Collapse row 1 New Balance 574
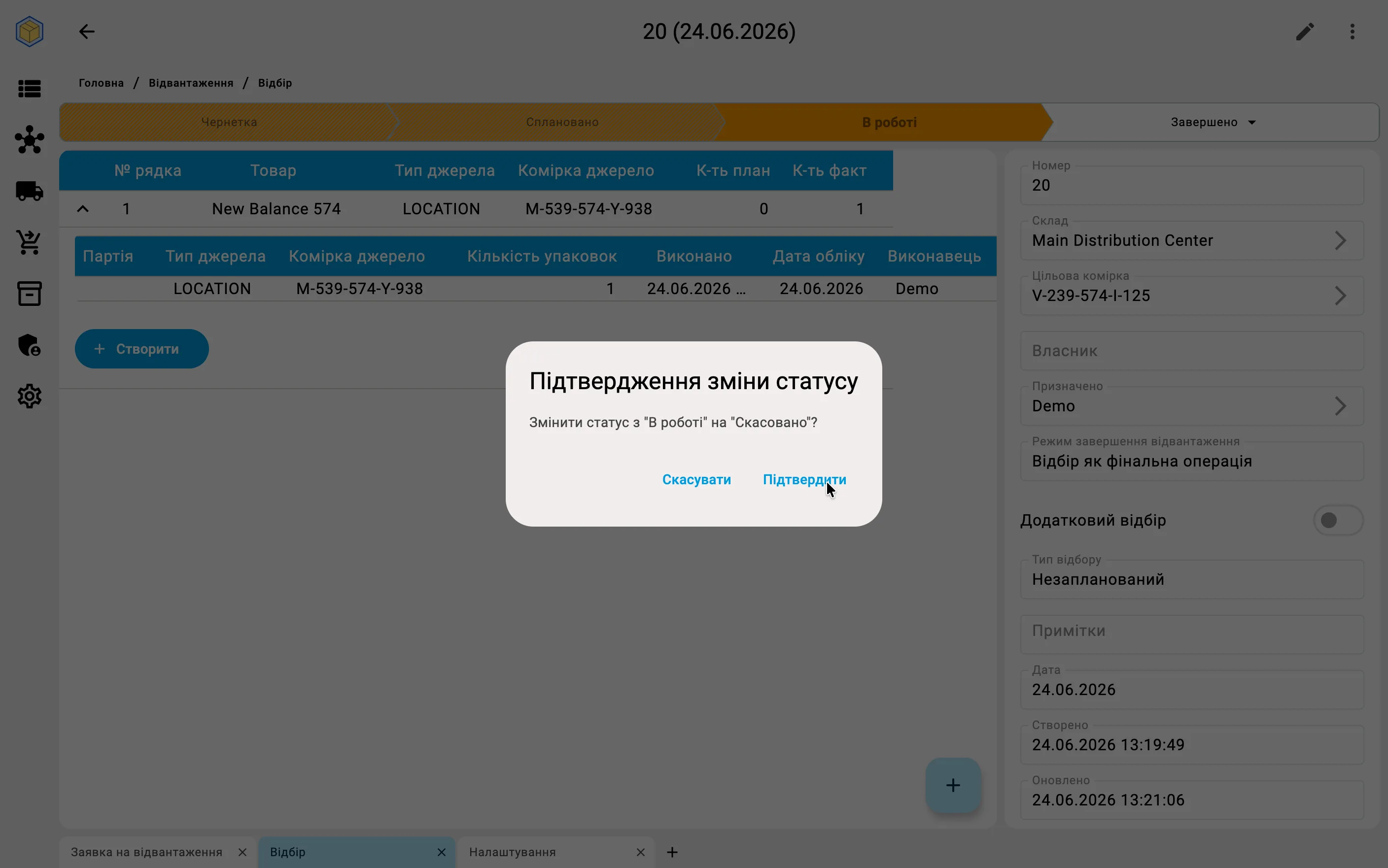 [x=83, y=209]
